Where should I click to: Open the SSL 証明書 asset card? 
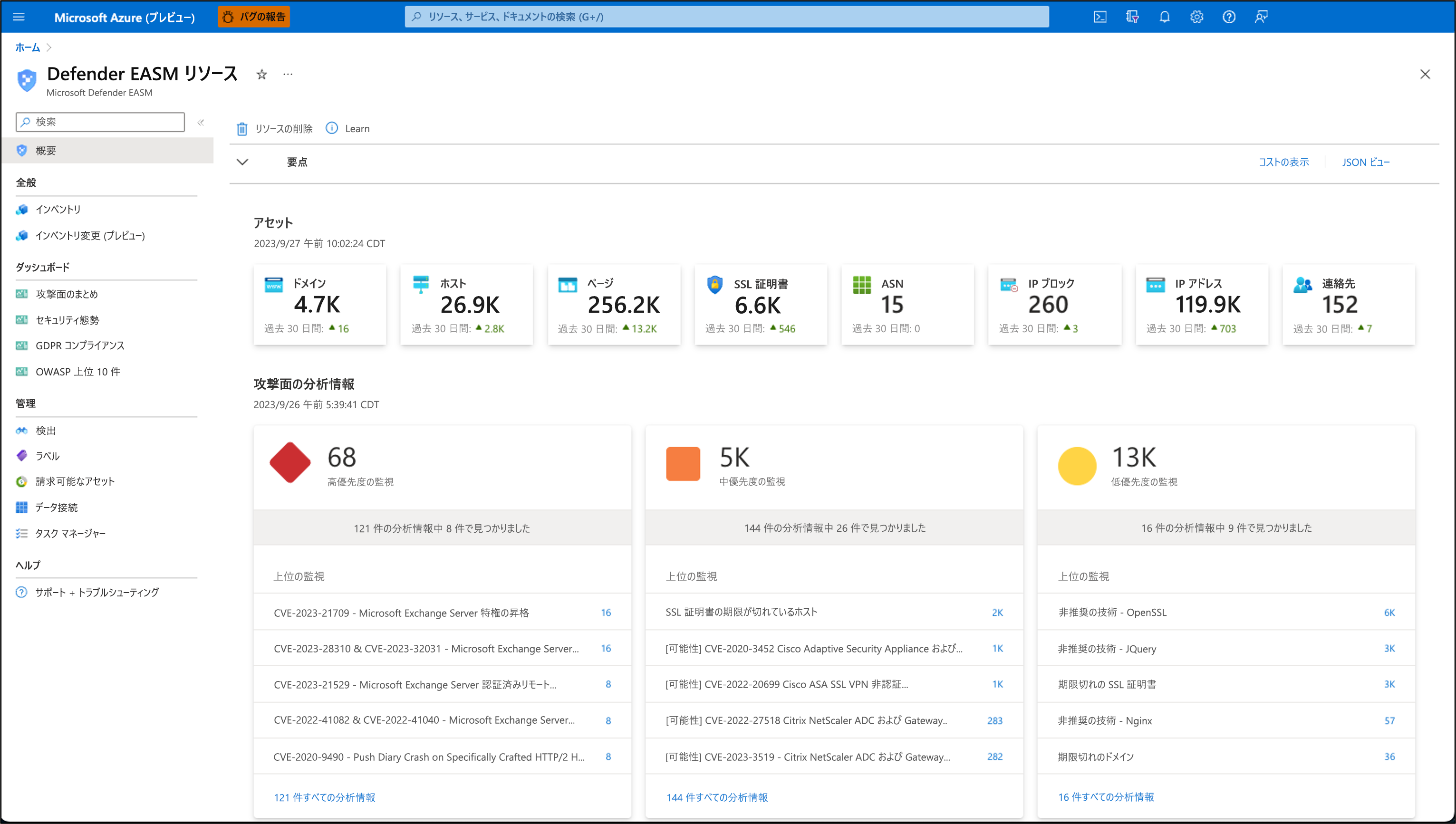point(760,305)
